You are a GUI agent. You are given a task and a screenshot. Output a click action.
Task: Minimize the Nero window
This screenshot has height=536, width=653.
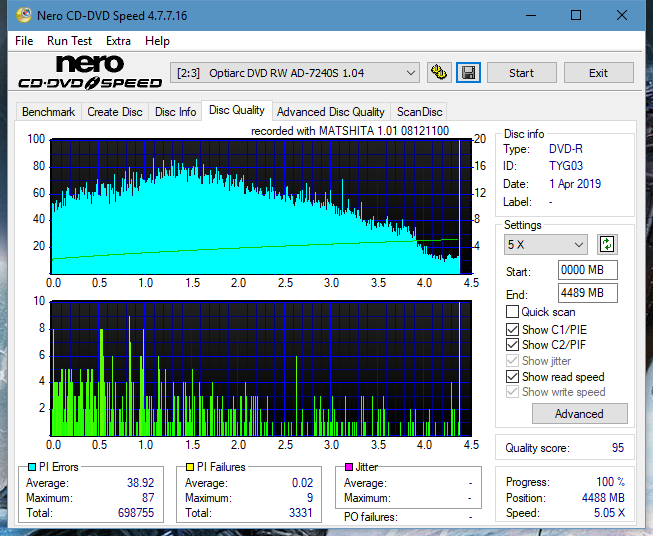tap(531, 15)
